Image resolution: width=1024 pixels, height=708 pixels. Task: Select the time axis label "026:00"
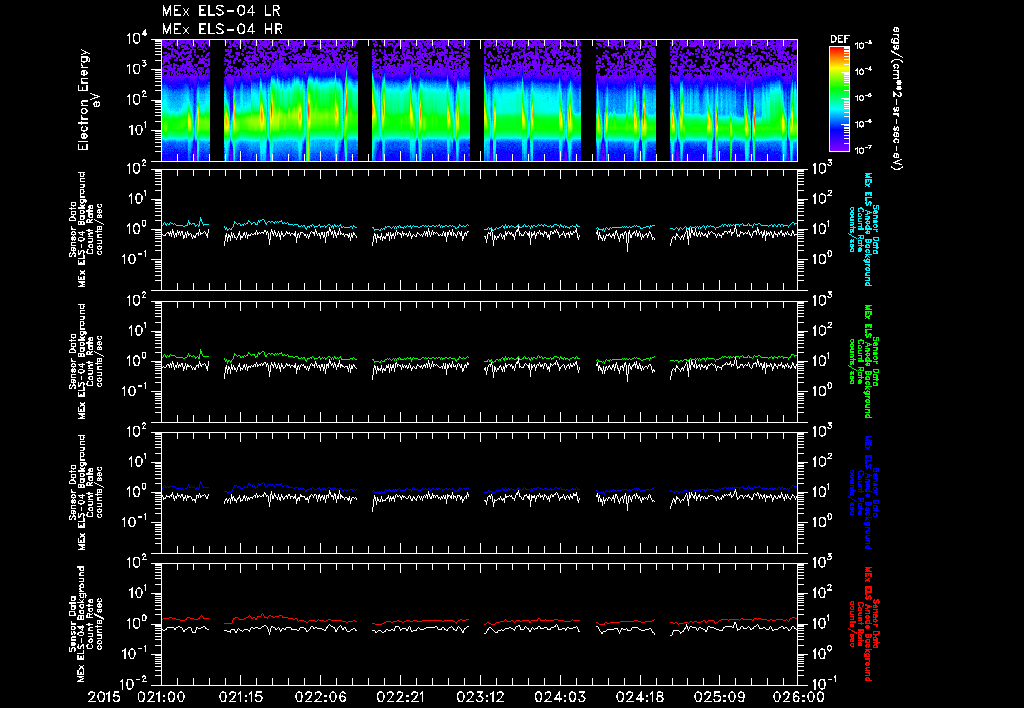pyautogui.click(x=800, y=697)
